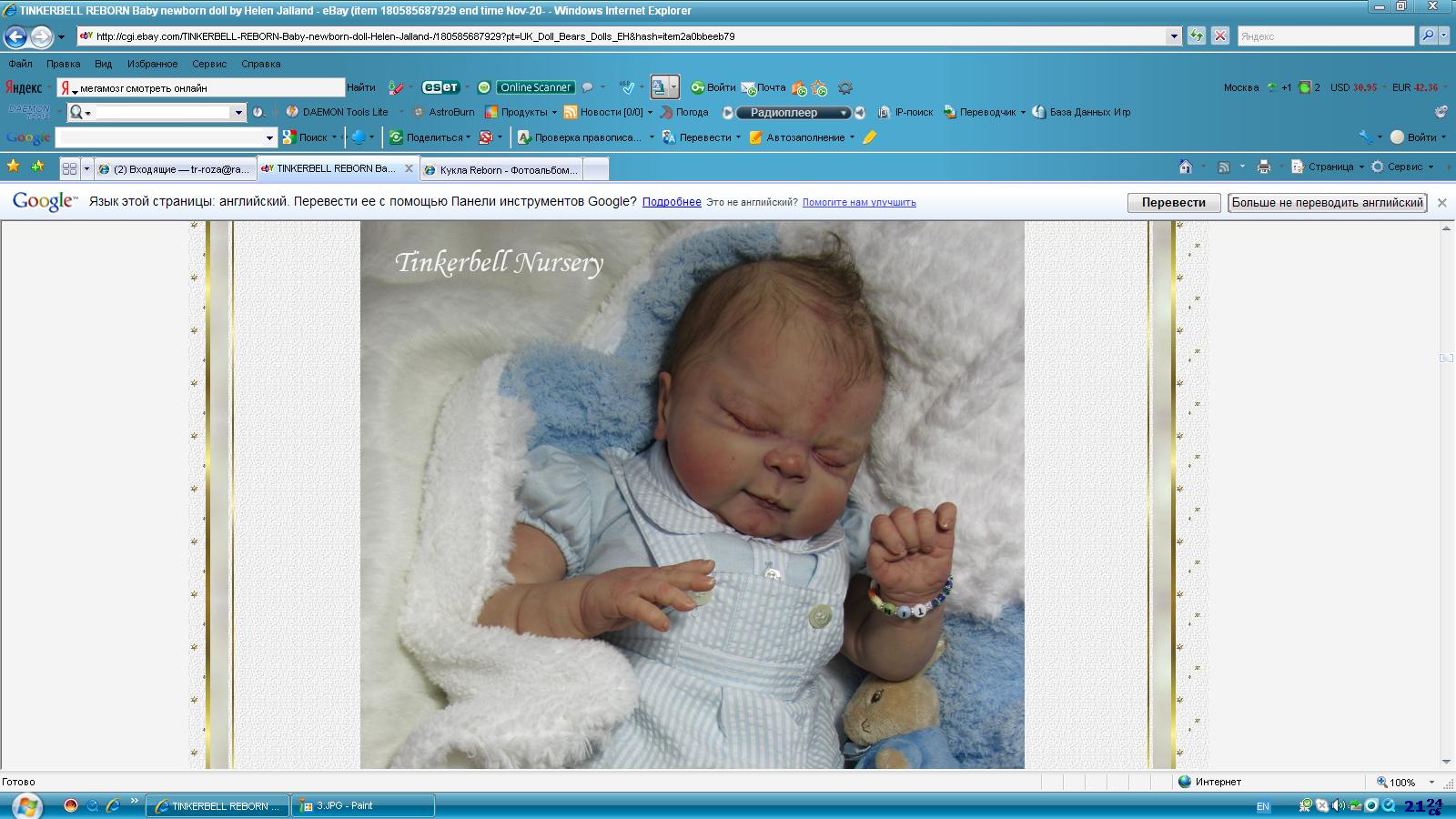Refresh the page with the green arrows icon

click(x=1197, y=36)
